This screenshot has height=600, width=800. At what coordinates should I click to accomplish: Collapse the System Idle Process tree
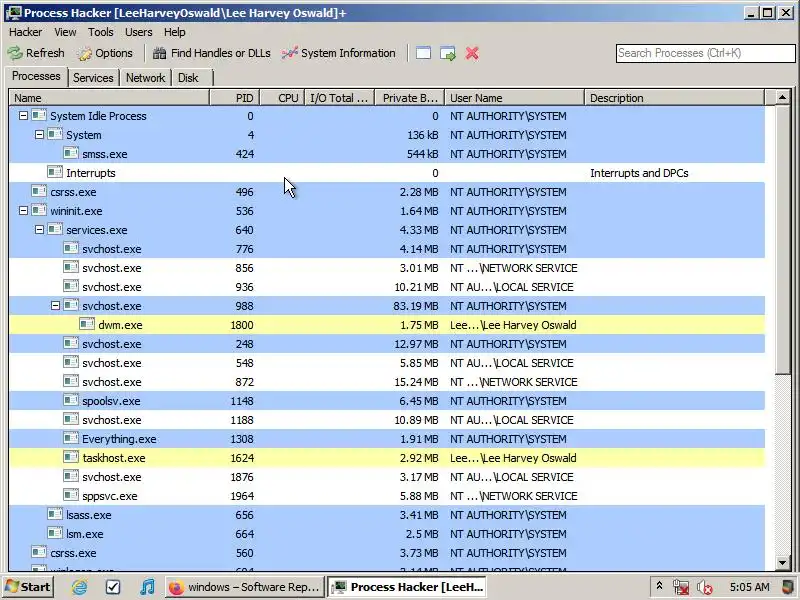click(x=23, y=116)
